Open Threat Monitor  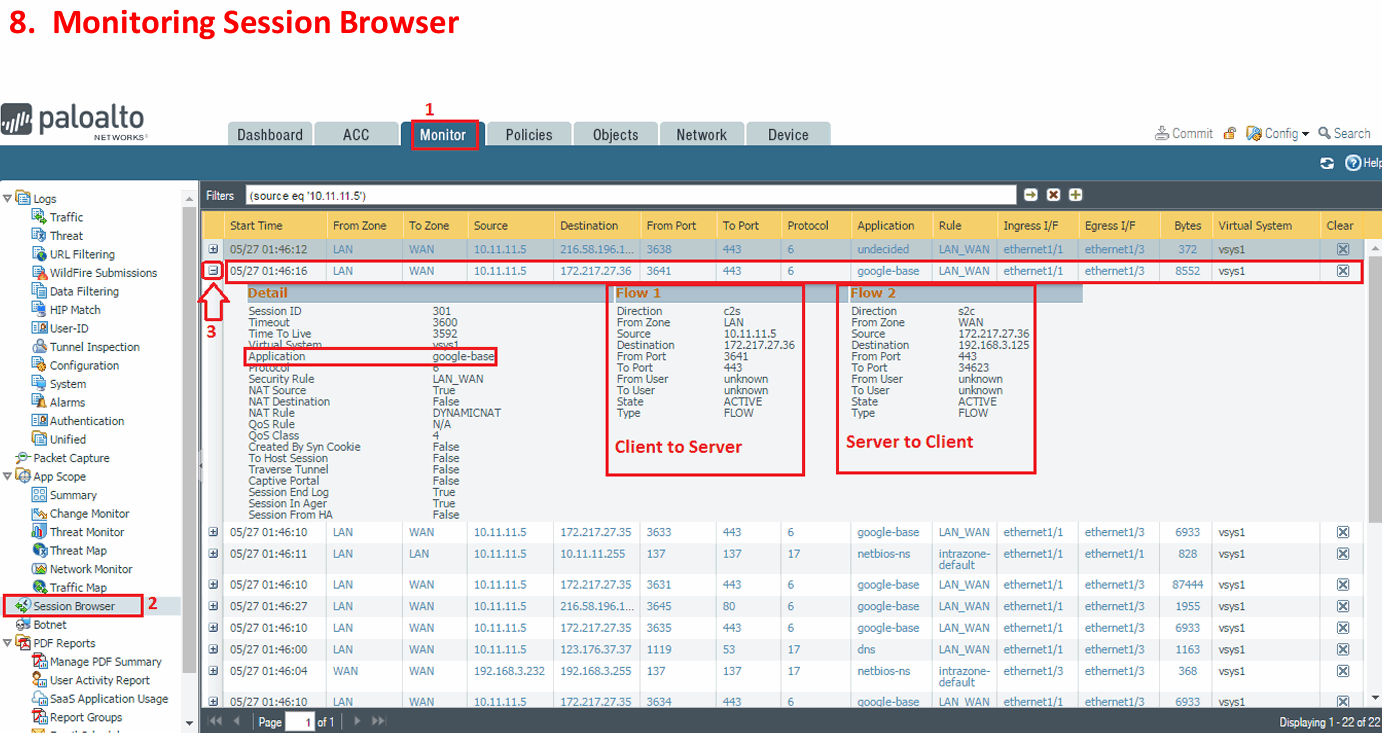[x=87, y=532]
